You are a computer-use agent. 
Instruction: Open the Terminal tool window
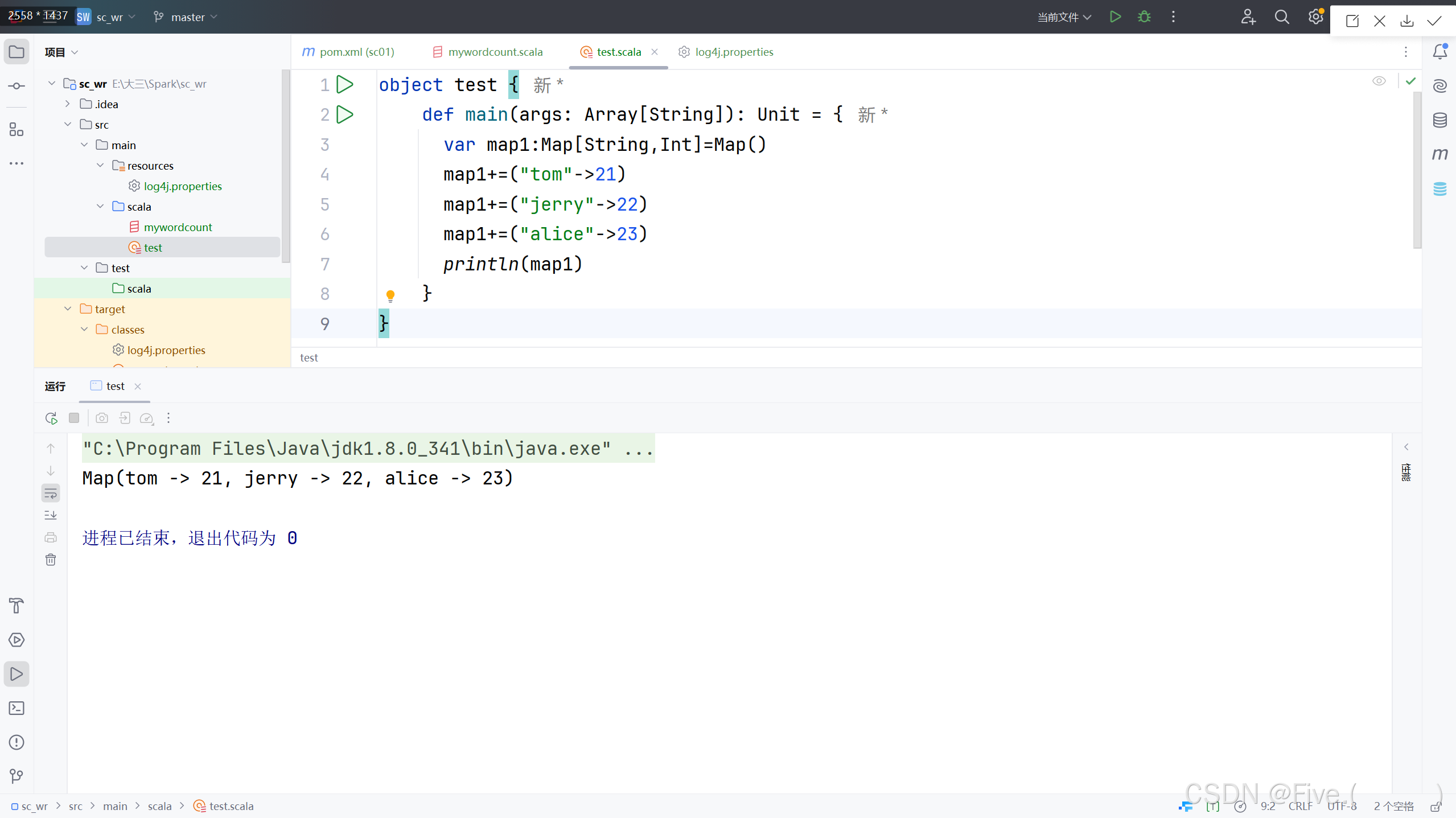click(x=17, y=708)
